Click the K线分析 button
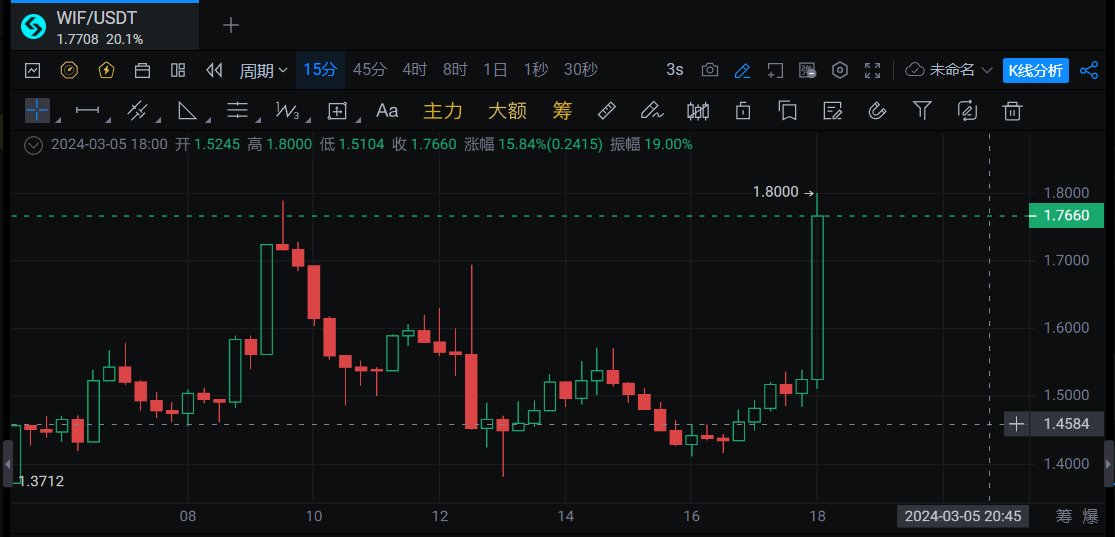Screen dimensions: 1115x537 click(x=1035, y=70)
